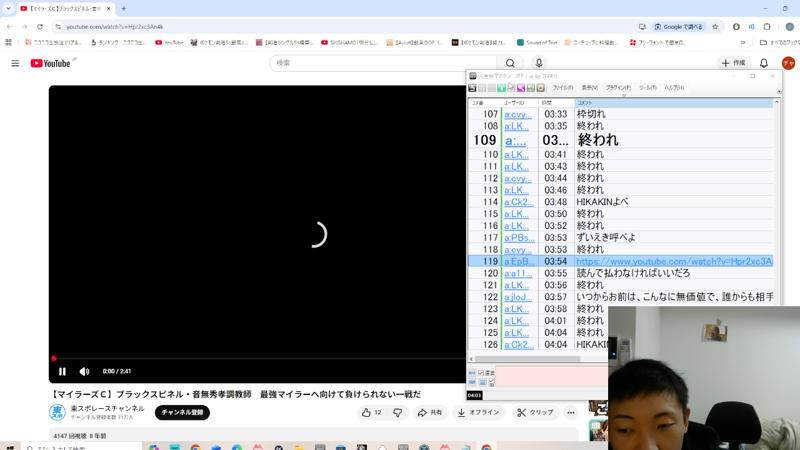Image resolution: width=800 pixels, height=450 pixels.
Task: Open the Help menu in comment viewer
Action: 673,88
